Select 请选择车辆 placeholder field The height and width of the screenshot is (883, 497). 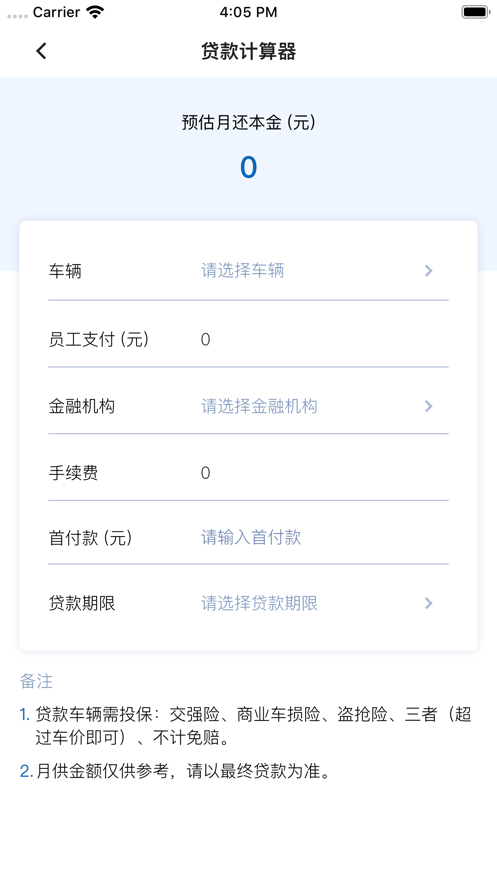pyautogui.click(x=243, y=271)
